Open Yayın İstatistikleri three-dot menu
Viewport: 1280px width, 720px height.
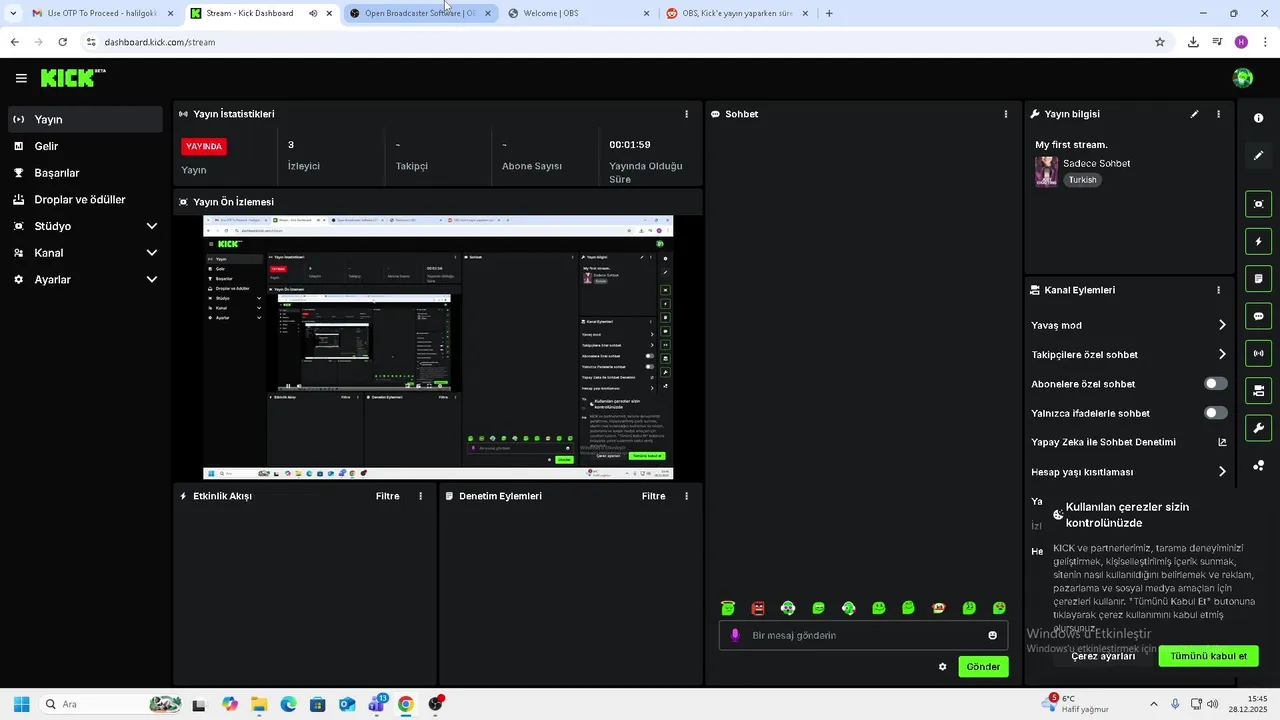pyautogui.click(x=686, y=114)
